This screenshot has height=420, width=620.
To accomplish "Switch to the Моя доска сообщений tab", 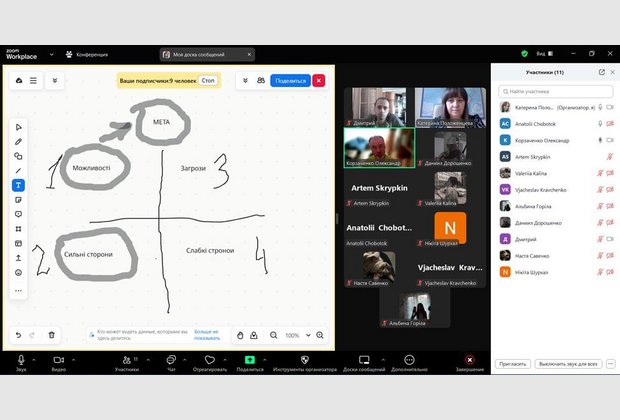I will [201, 54].
